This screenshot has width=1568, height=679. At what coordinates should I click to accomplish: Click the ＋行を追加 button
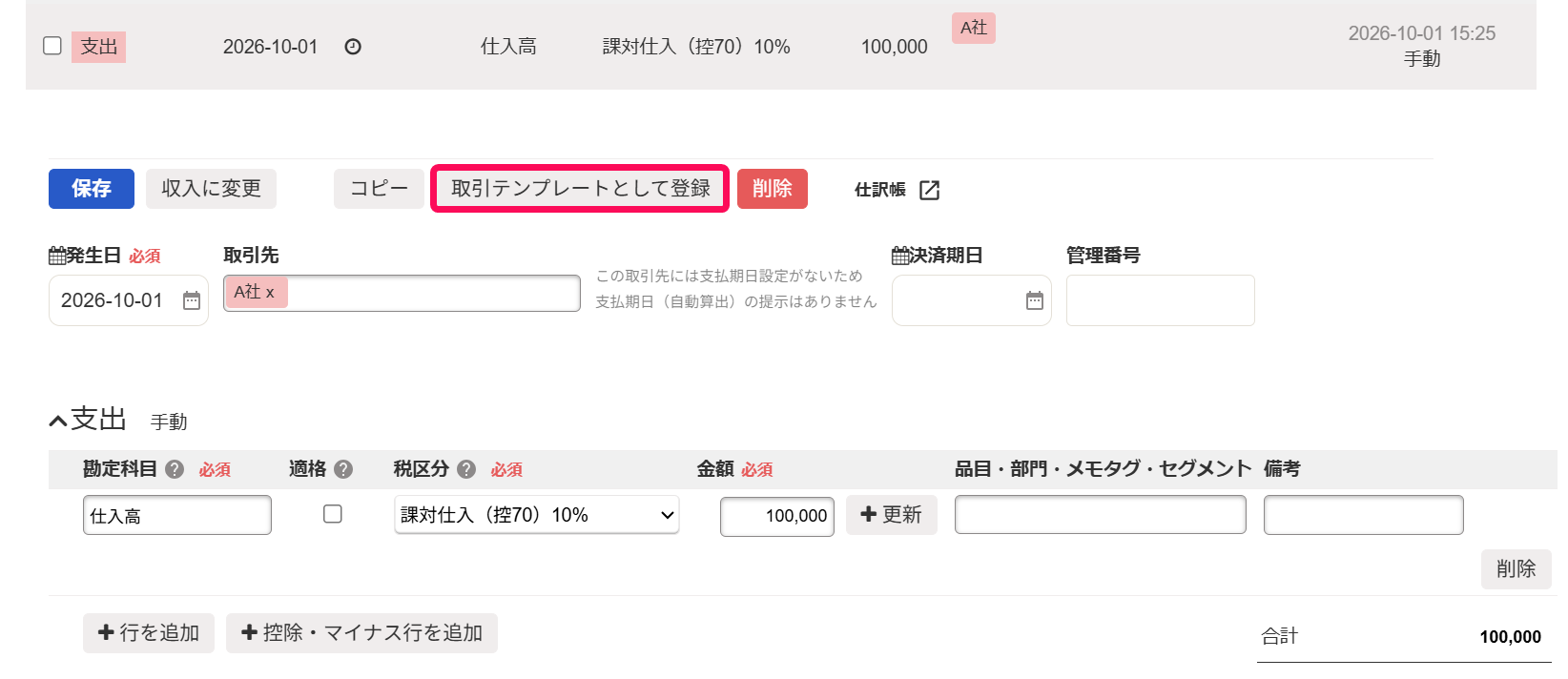tap(149, 633)
